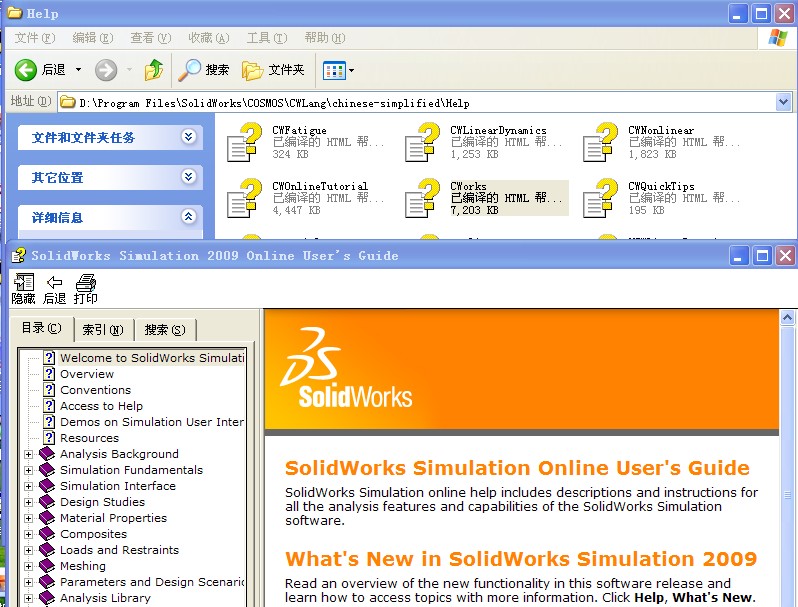Expand the Simulation Interface tree node
Viewport: 798px width, 607px height.
28,486
